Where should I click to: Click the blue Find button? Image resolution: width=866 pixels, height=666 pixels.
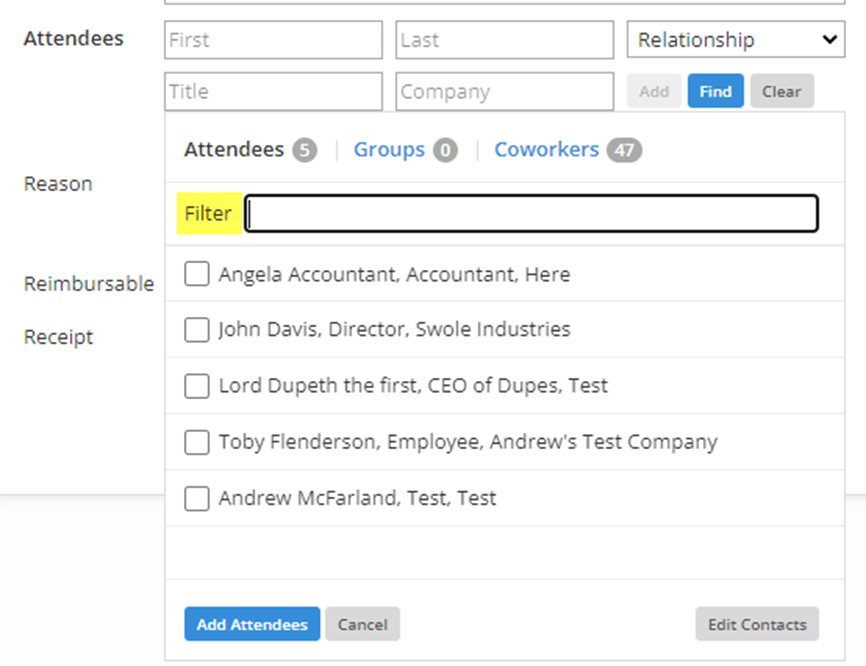[715, 91]
